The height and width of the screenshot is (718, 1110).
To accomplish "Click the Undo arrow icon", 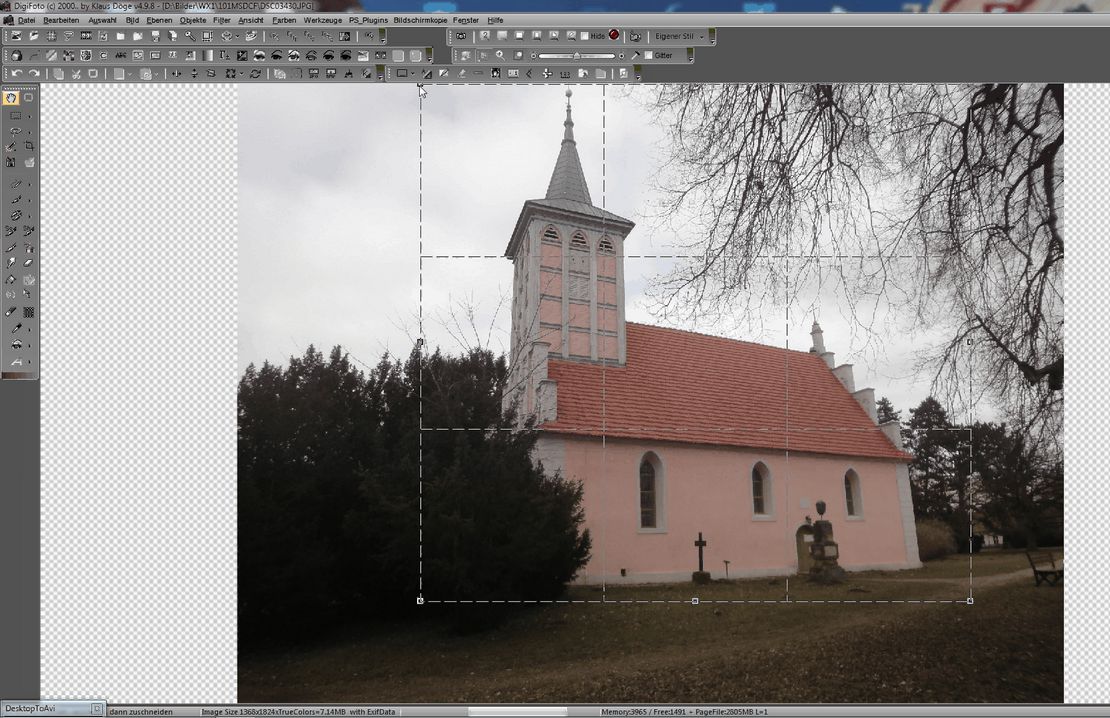I will tap(16, 74).
